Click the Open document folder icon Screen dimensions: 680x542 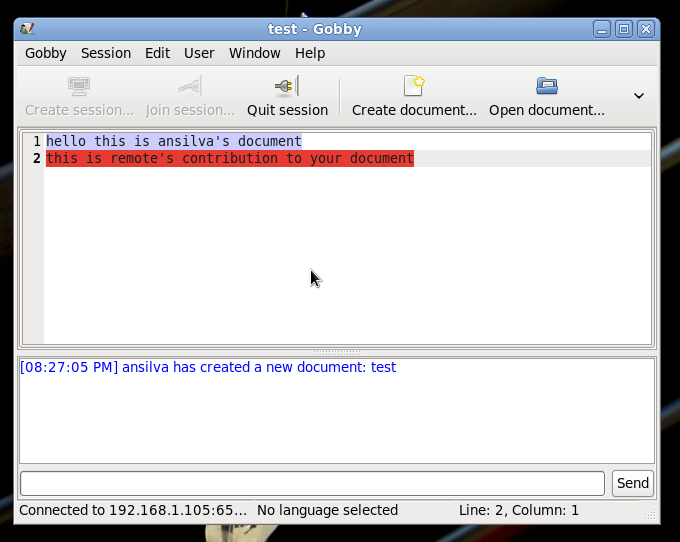tap(546, 87)
